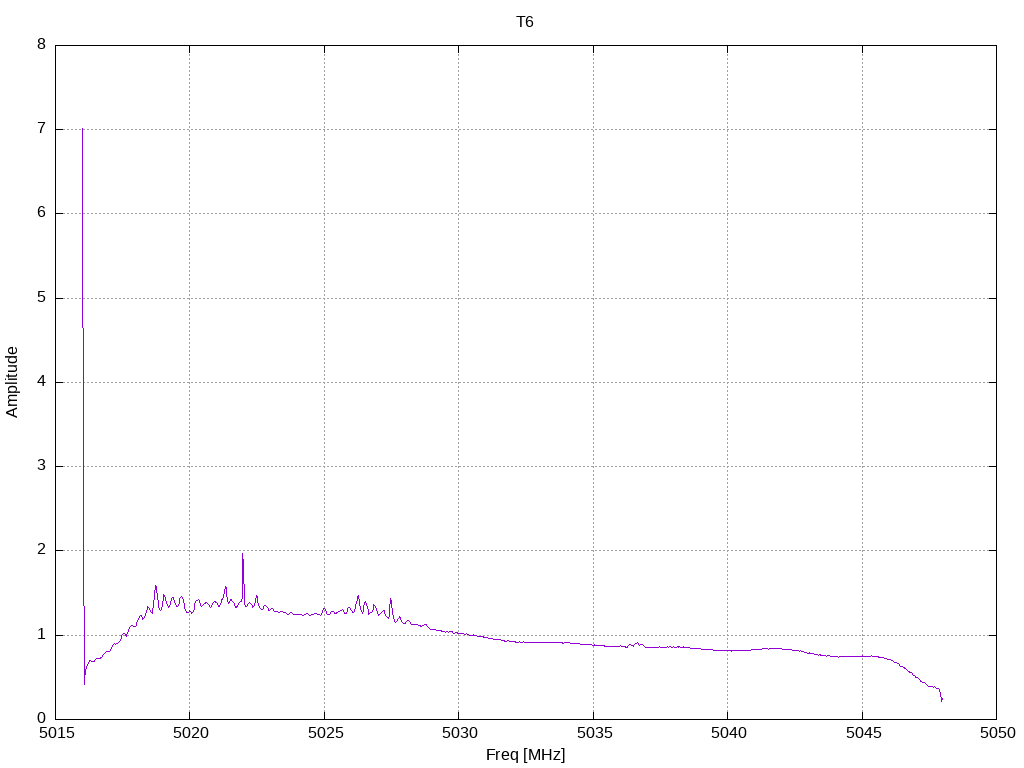The image size is (1024, 768).
Task: Click y-axis tick label 4
Action: click(x=42, y=381)
